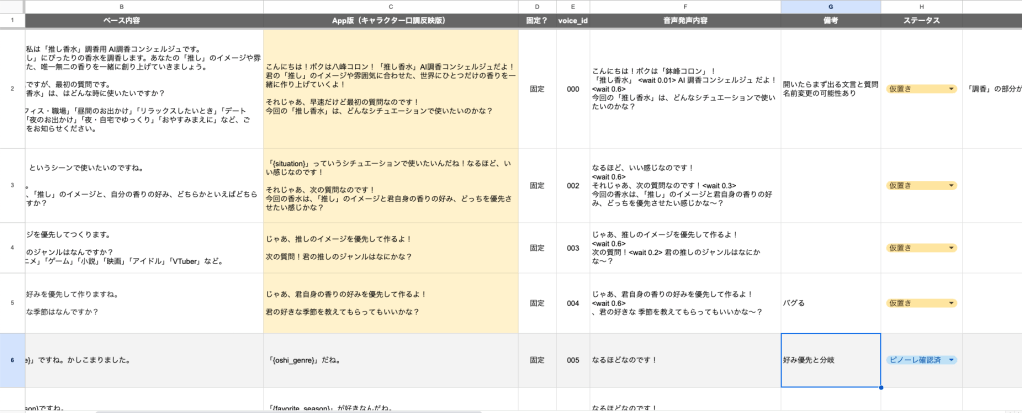Select column G header
This screenshot has height=413, width=1022.
pos(830,6)
